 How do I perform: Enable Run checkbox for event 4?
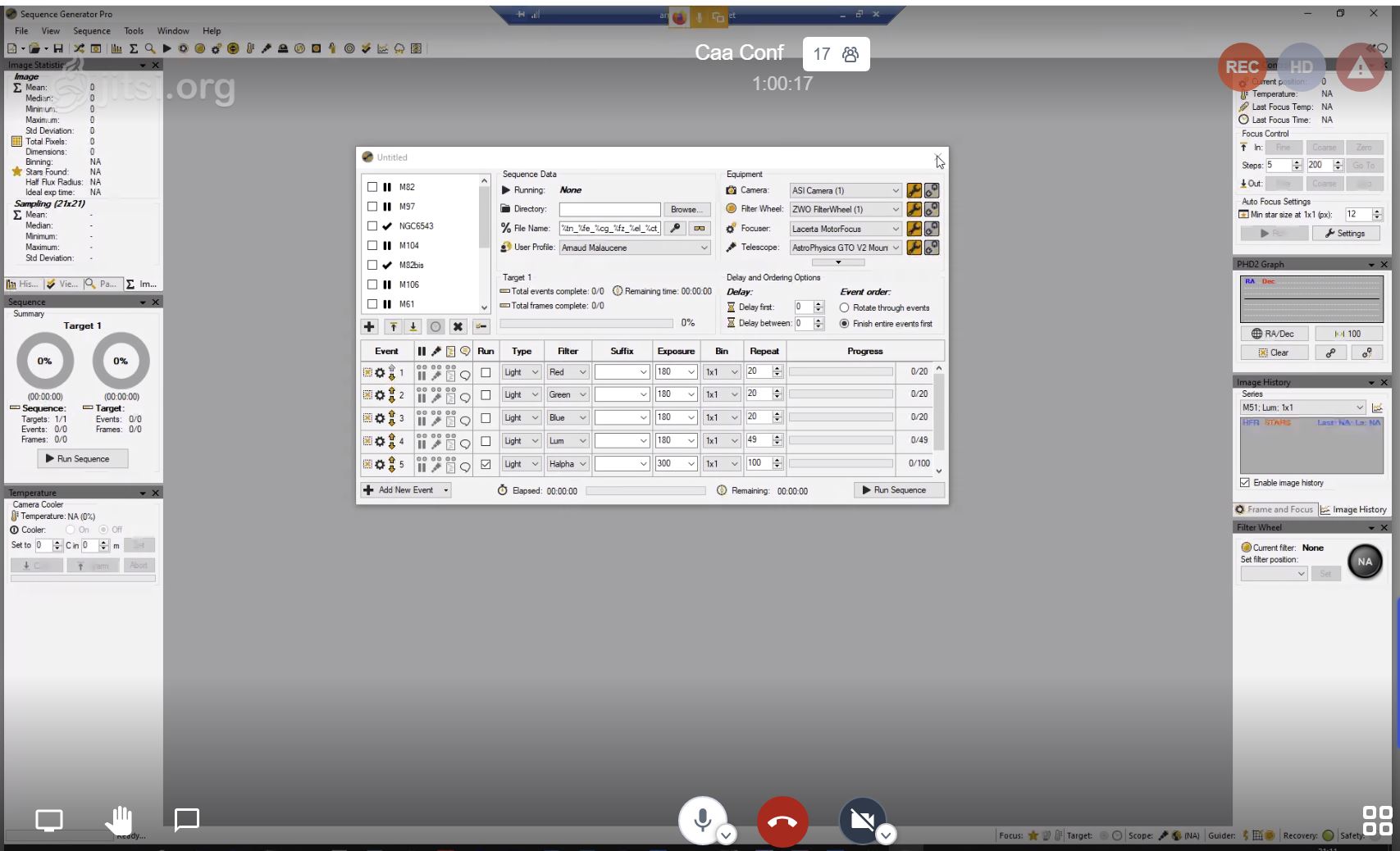tap(486, 441)
